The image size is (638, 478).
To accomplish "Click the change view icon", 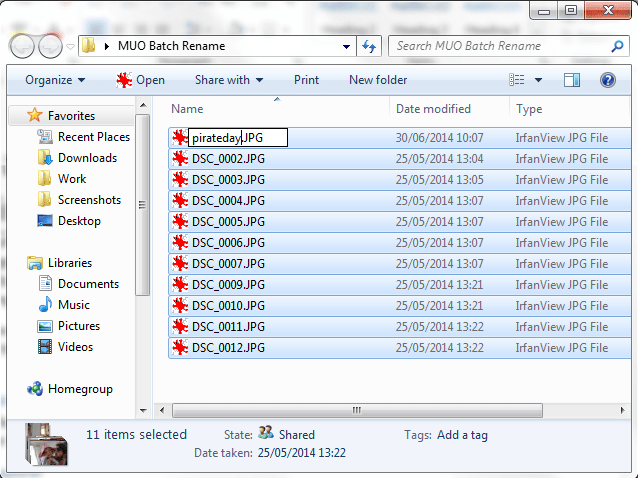I will (x=517, y=80).
